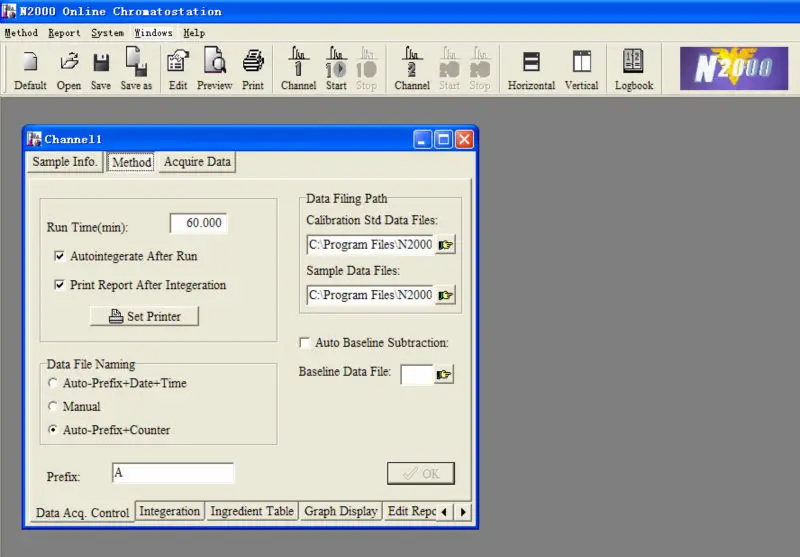Image resolution: width=800 pixels, height=557 pixels.
Task: Open Preview from the toolbar
Action: point(214,69)
